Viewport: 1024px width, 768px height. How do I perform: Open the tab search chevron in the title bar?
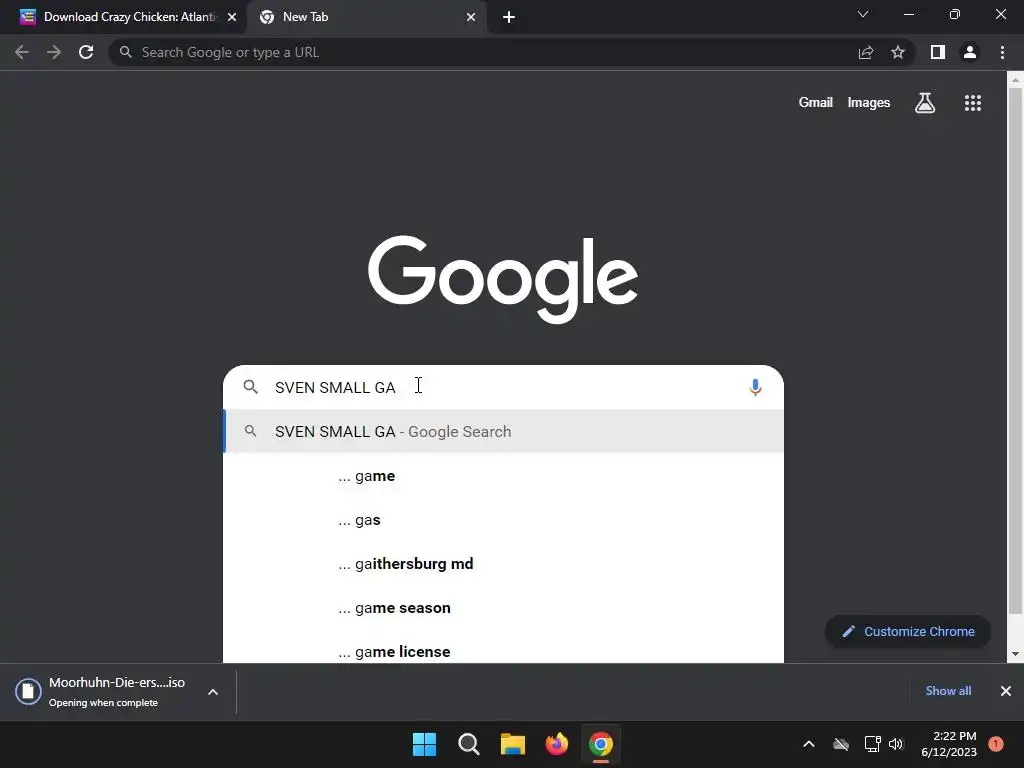(863, 14)
